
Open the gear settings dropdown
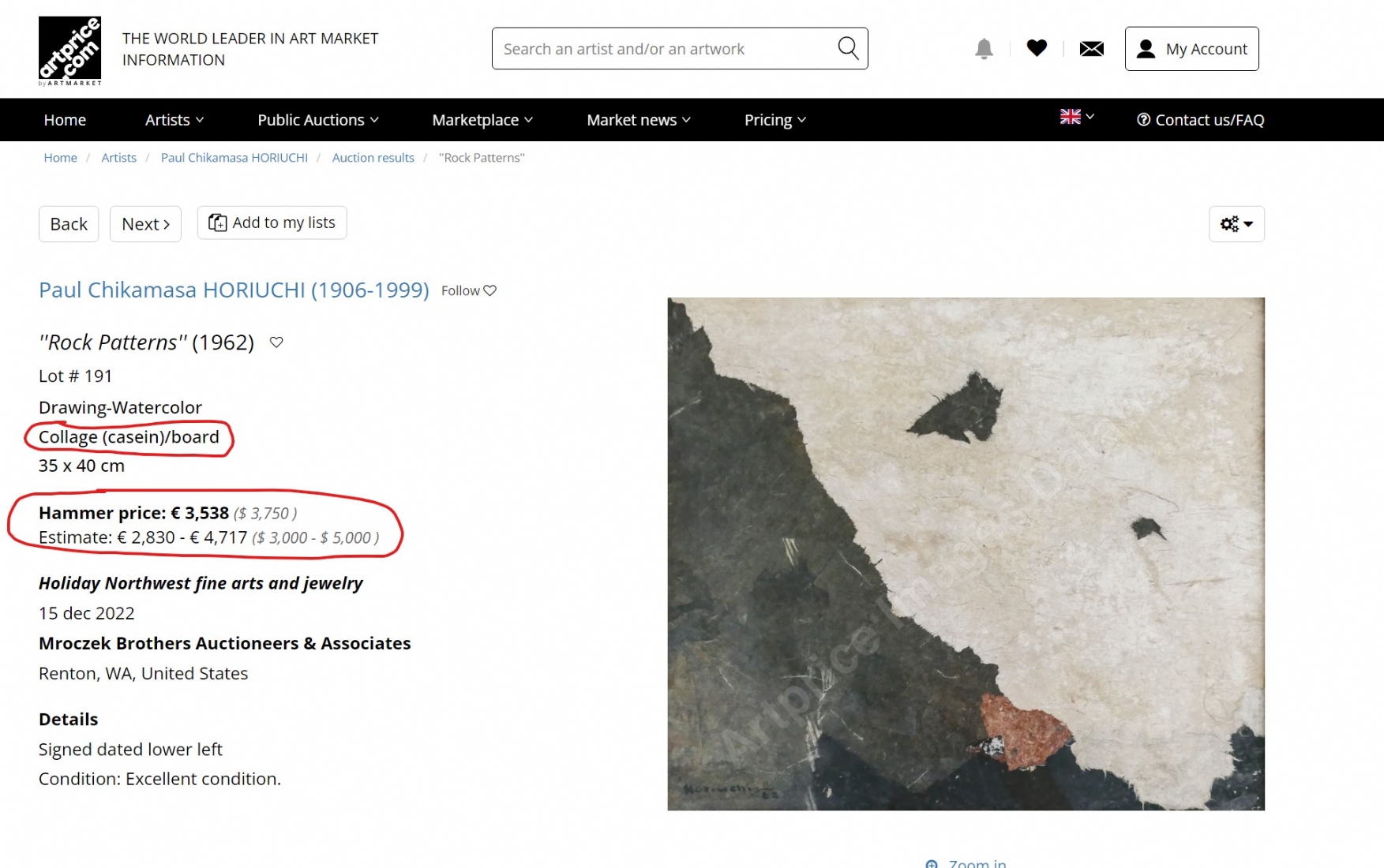(x=1236, y=224)
